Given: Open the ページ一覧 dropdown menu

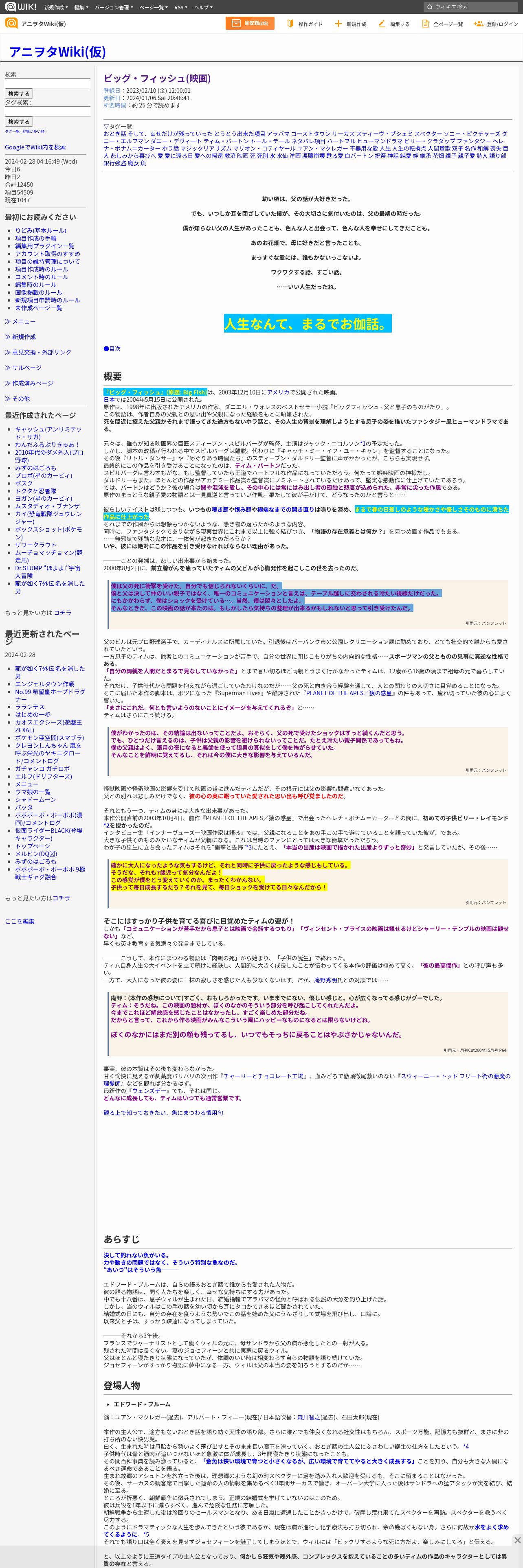Looking at the screenshot, I should tap(154, 7).
